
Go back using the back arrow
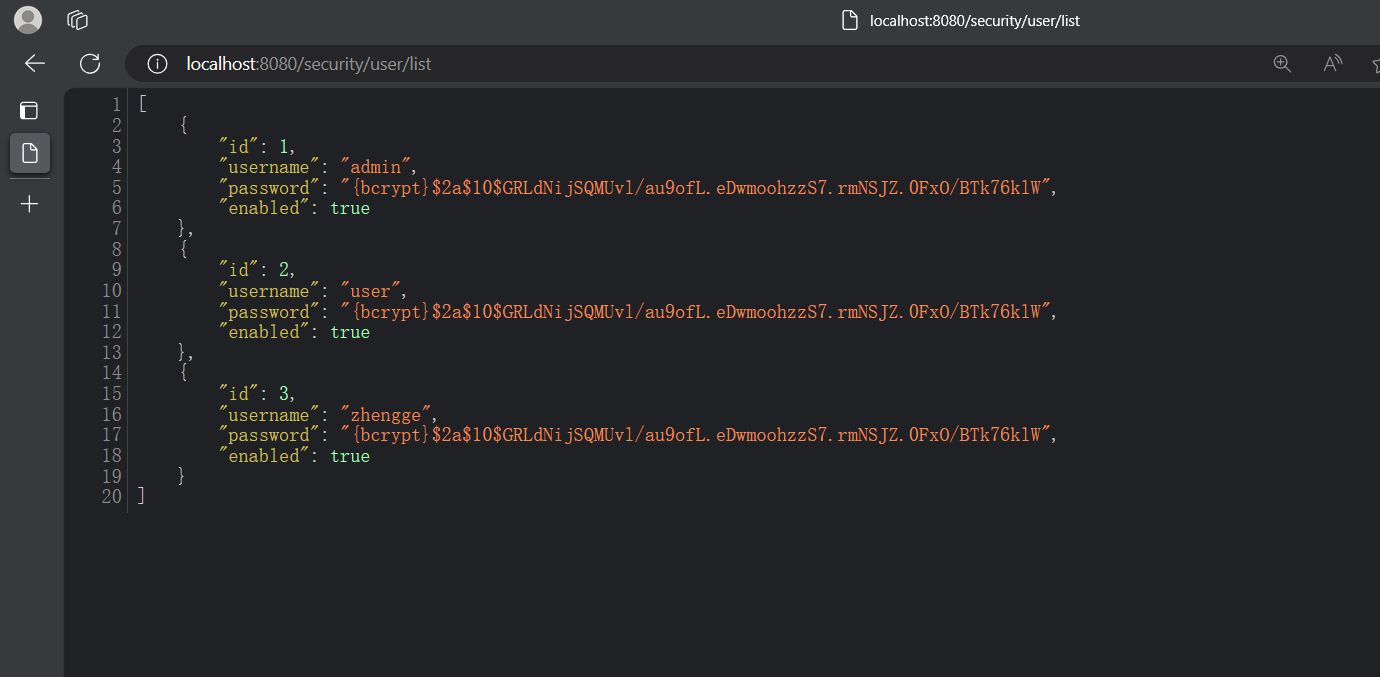(35, 64)
